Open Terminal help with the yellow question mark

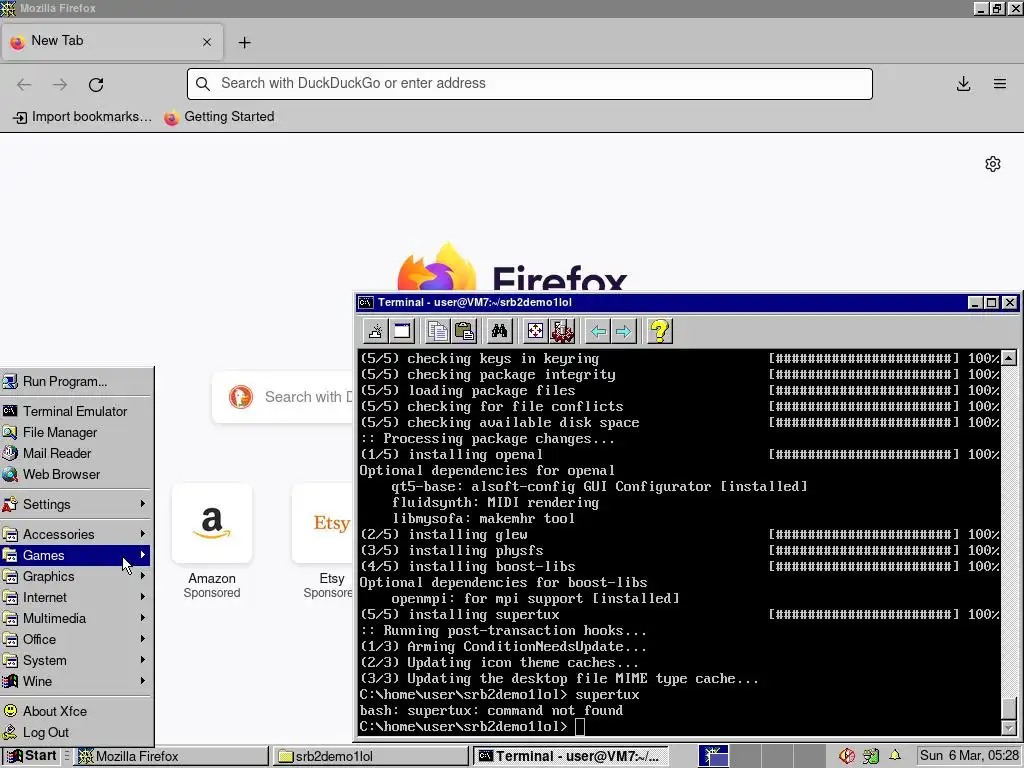[x=660, y=331]
